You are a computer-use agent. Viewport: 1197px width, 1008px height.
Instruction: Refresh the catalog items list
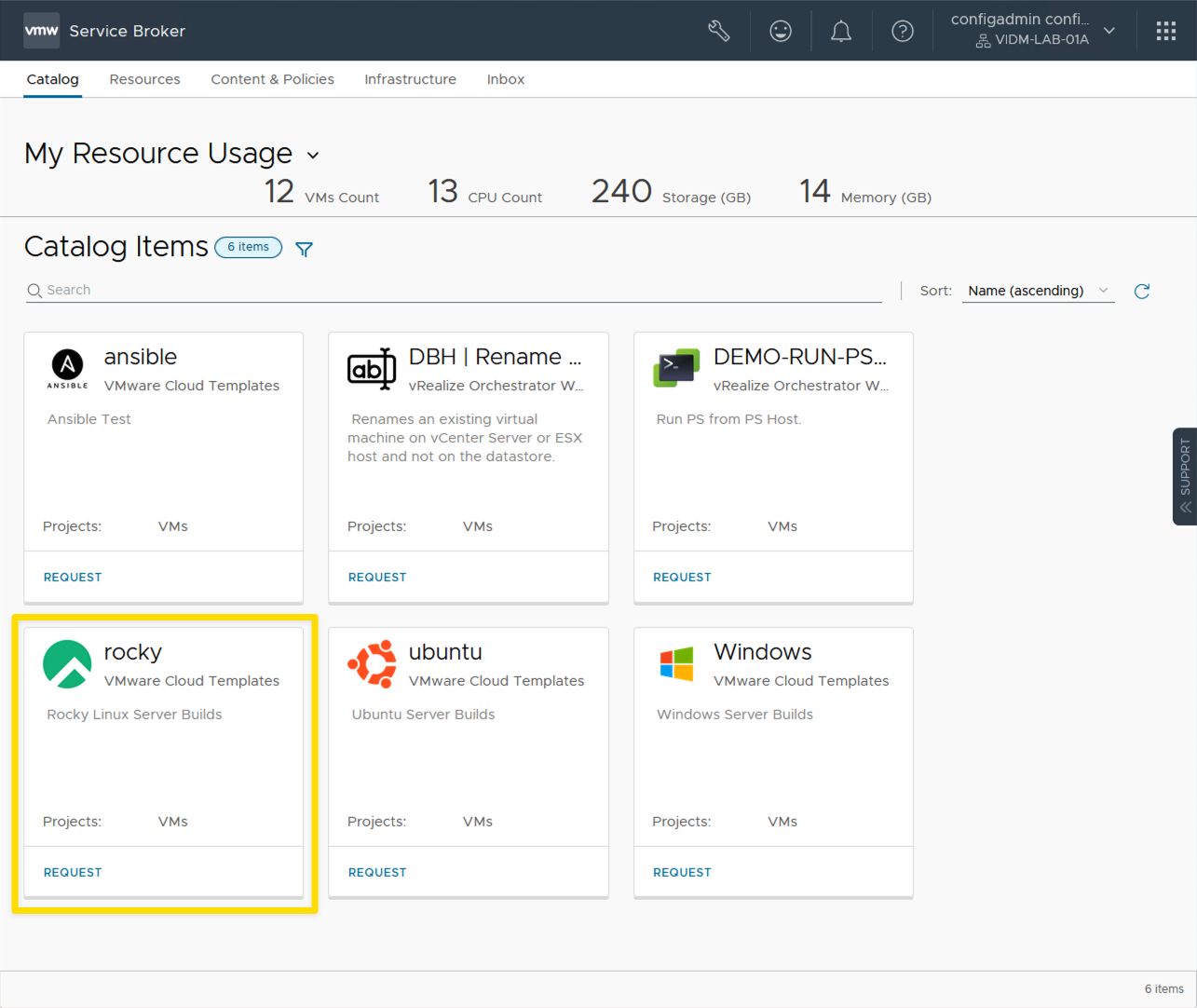1142,291
